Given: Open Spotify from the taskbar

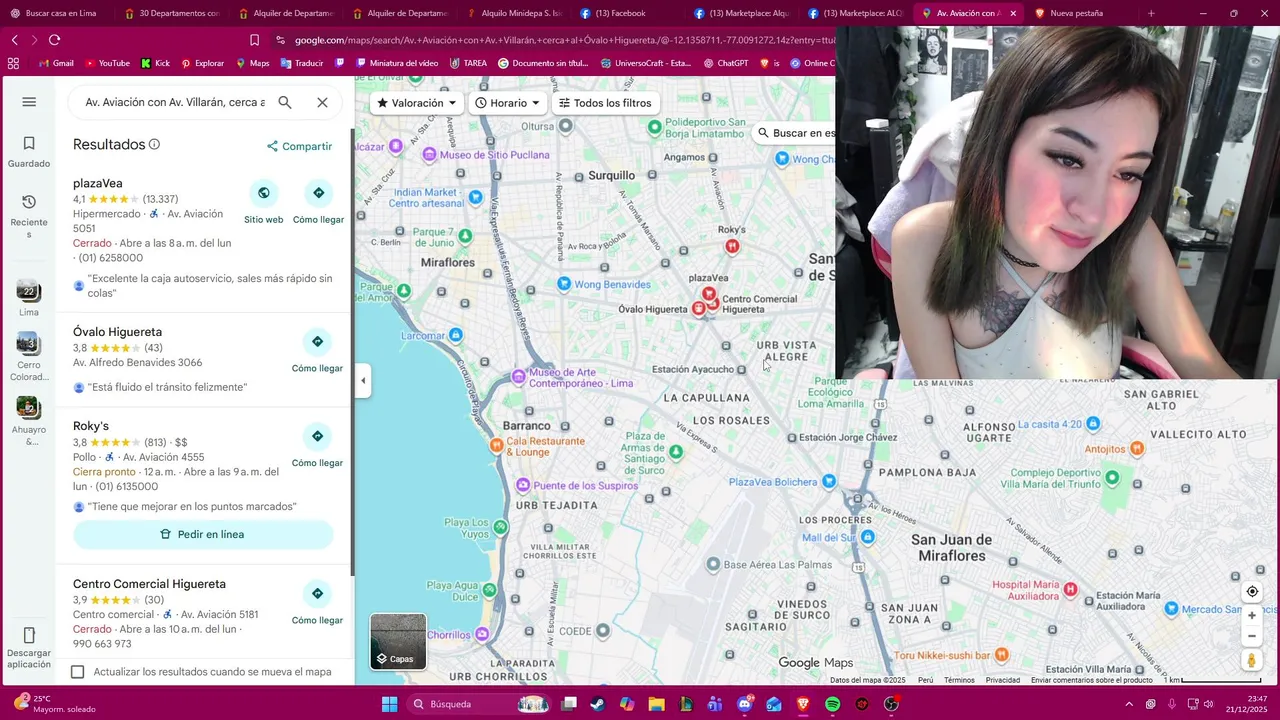Looking at the screenshot, I should pos(832,704).
